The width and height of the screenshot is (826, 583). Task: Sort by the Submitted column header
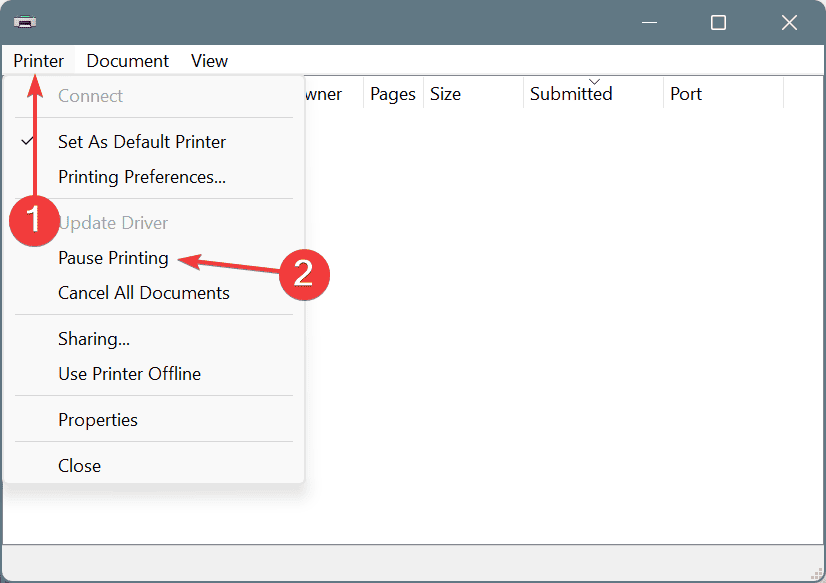point(594,94)
